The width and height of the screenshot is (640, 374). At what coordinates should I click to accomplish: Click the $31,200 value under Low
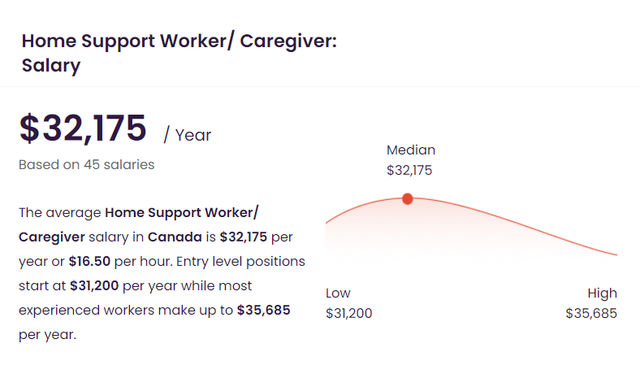(349, 313)
